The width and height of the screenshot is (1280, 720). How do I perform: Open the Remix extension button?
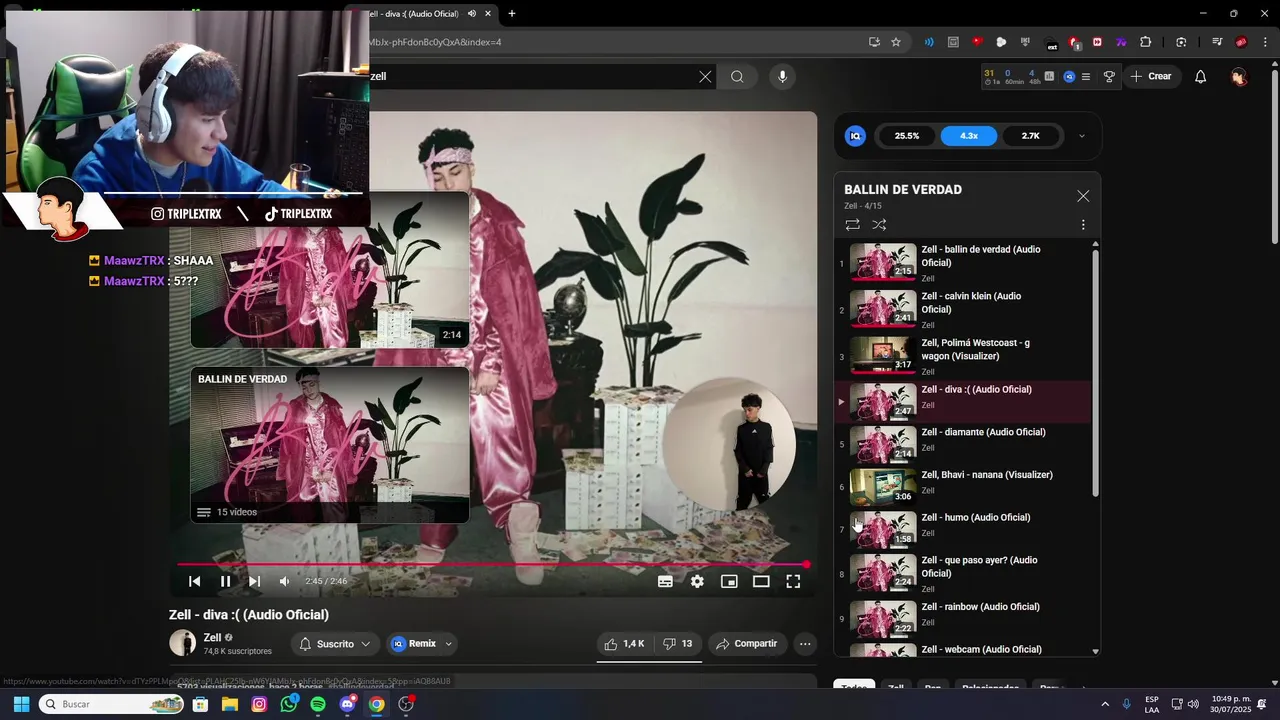coord(414,644)
